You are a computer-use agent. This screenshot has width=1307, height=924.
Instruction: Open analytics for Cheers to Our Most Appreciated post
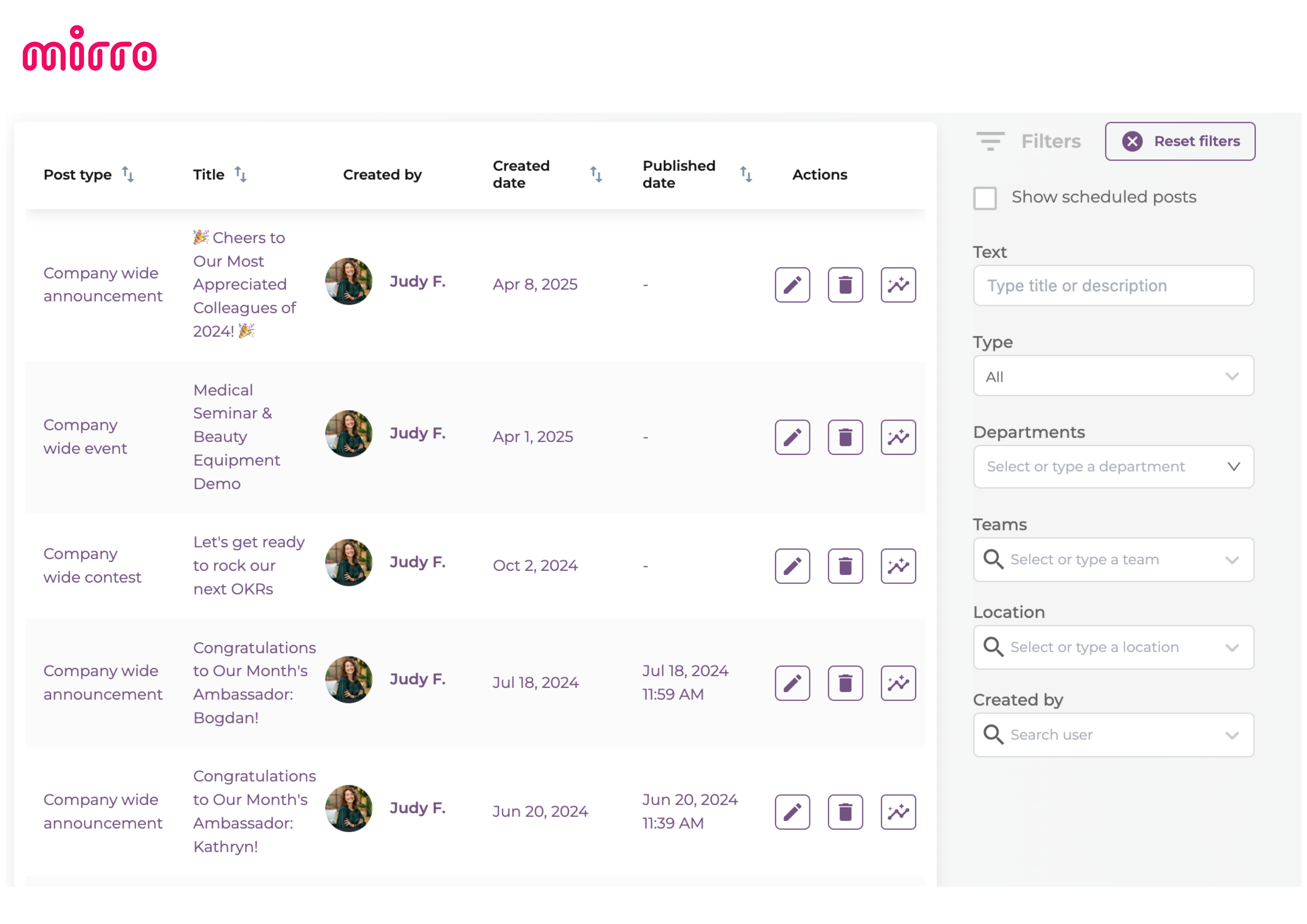898,285
